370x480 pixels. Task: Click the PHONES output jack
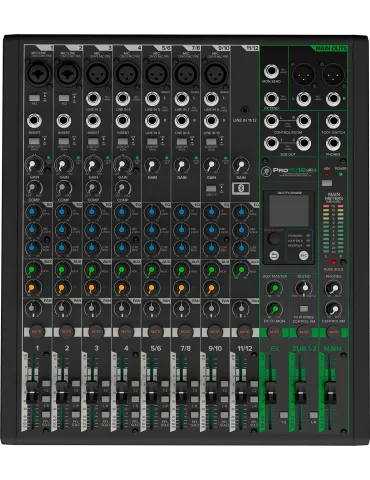point(333,144)
